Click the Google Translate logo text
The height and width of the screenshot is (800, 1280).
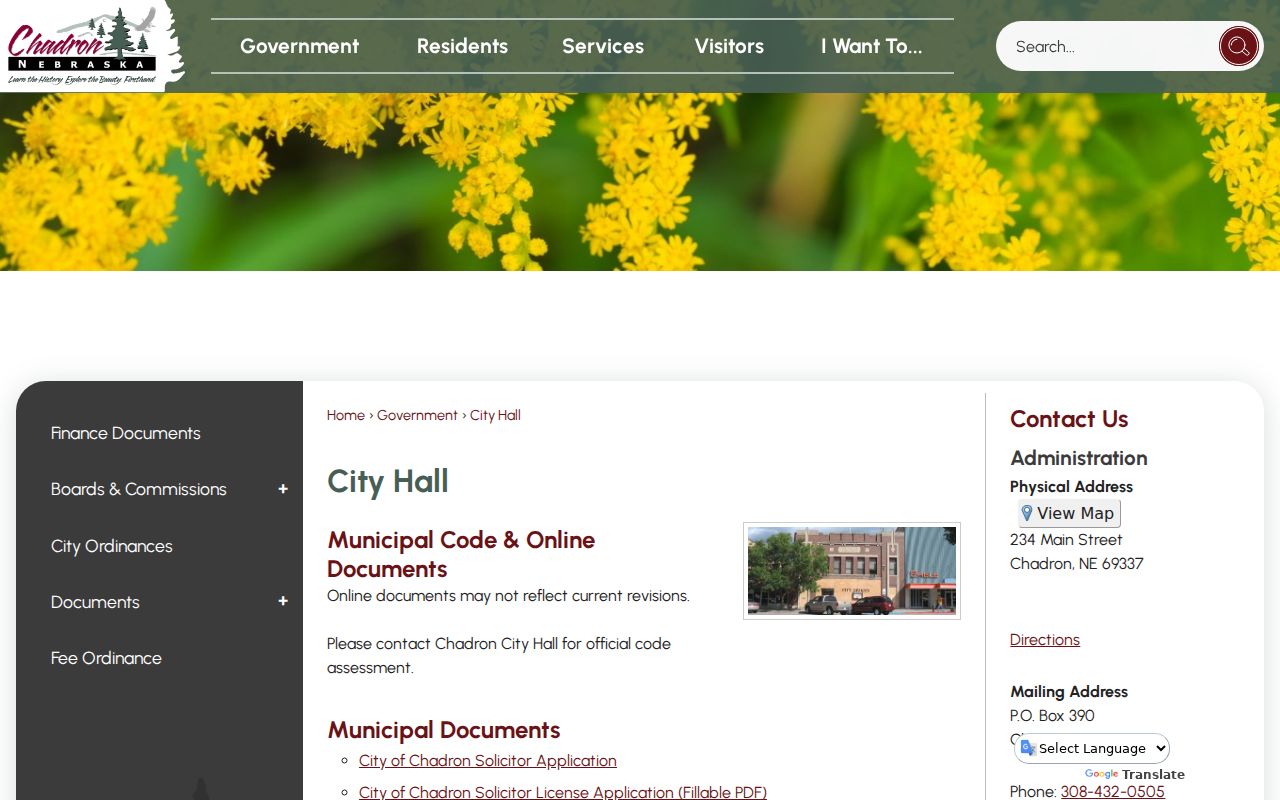(1135, 774)
